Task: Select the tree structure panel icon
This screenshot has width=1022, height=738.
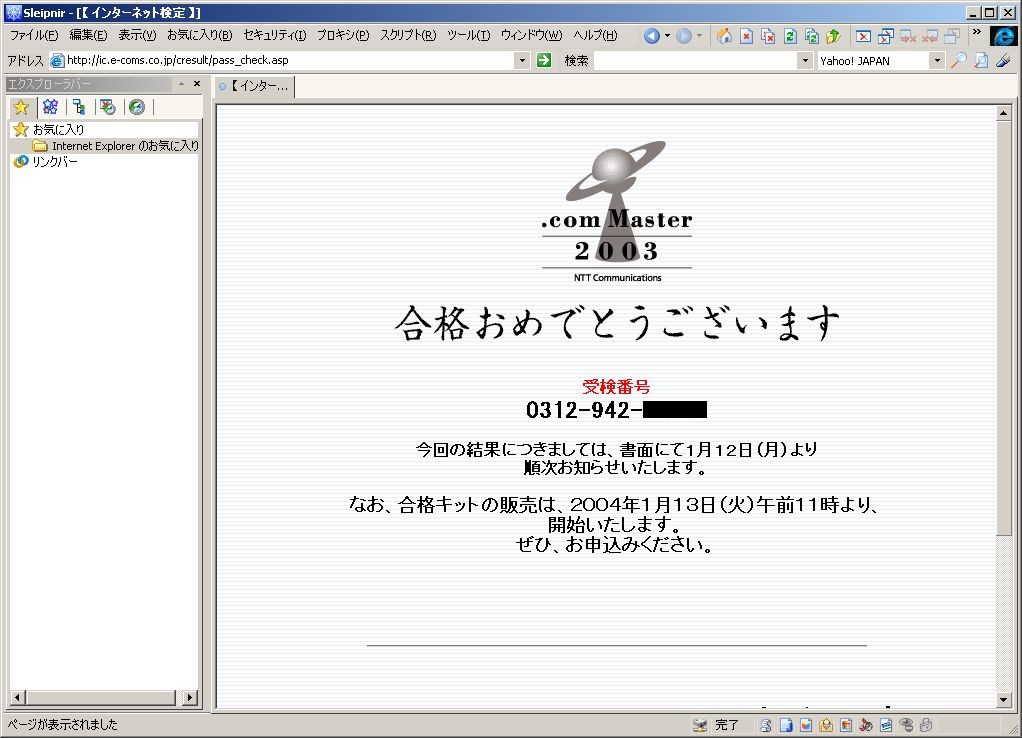Action: coord(79,107)
